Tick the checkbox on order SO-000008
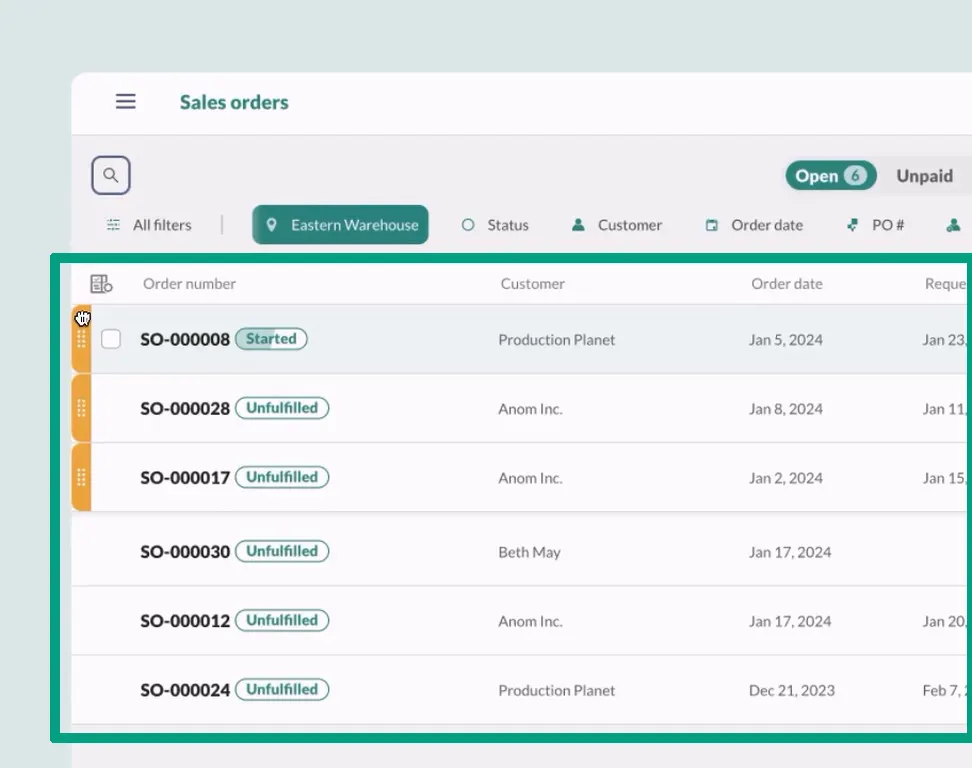 click(x=111, y=339)
